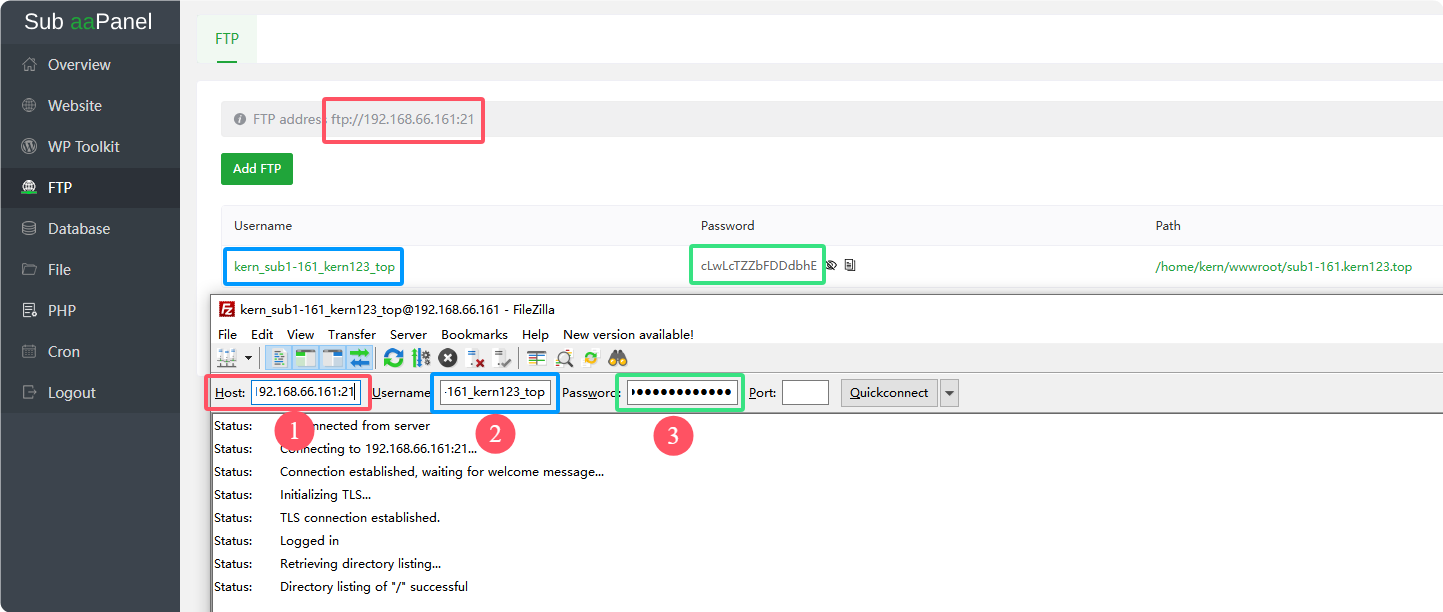
Task: Refresh file and folder lists in FileZilla
Action: pos(394,358)
